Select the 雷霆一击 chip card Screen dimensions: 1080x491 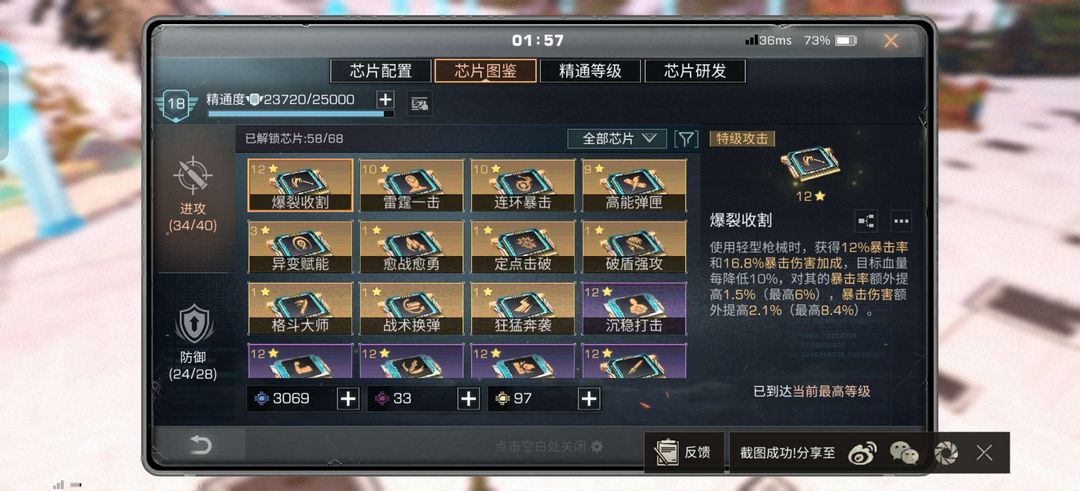[x=411, y=185]
